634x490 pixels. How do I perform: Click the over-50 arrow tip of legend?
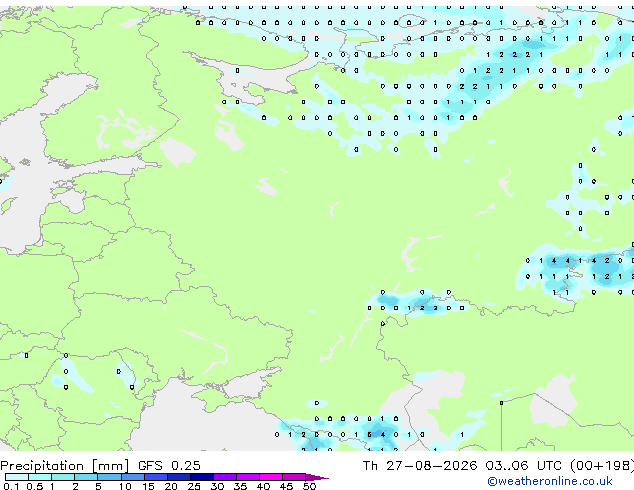coord(317,477)
